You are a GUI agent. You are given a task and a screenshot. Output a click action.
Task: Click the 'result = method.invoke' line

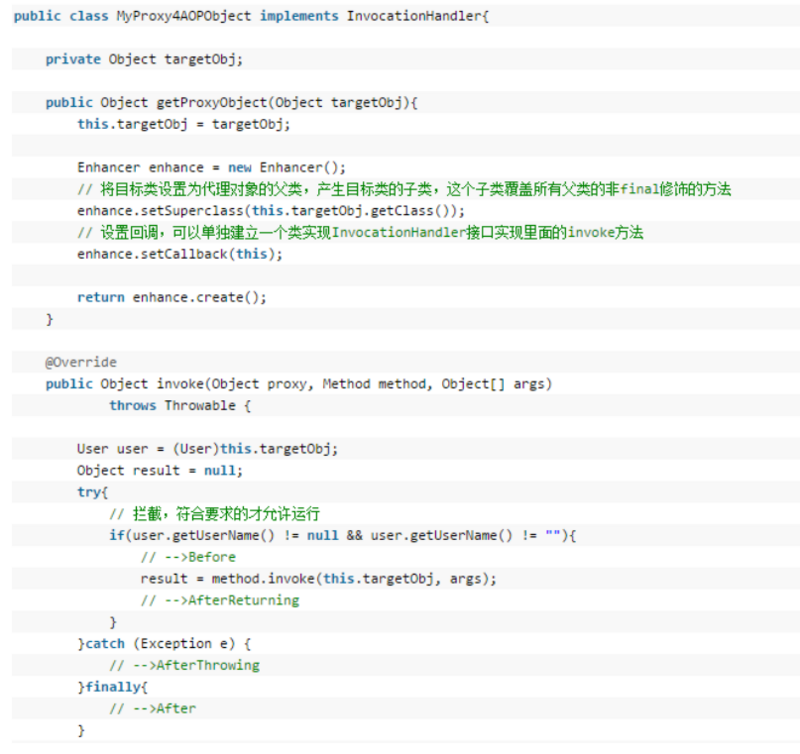[318, 579]
